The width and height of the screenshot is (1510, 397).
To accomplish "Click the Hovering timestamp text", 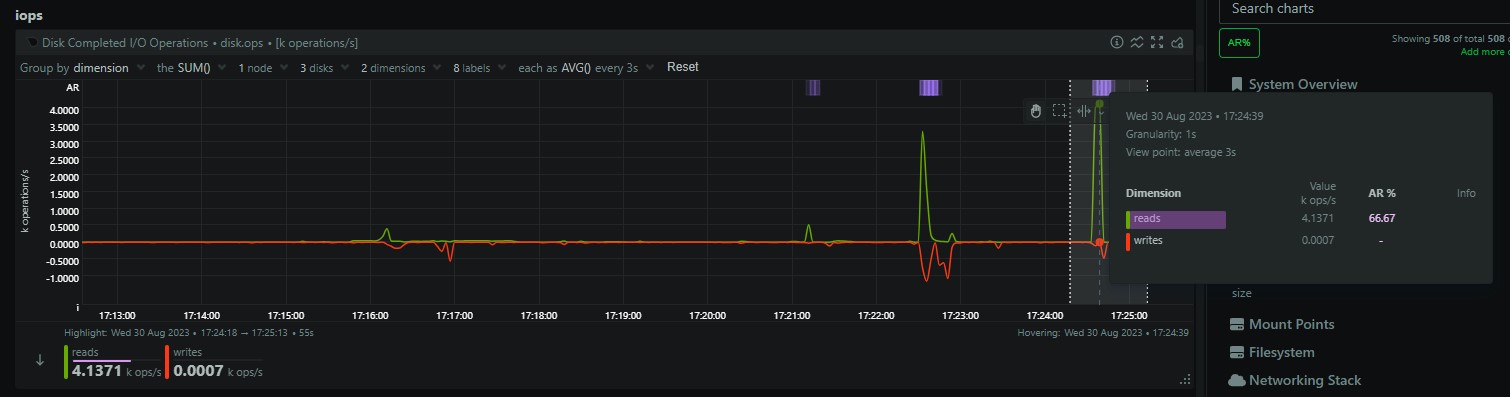I will [1103, 332].
